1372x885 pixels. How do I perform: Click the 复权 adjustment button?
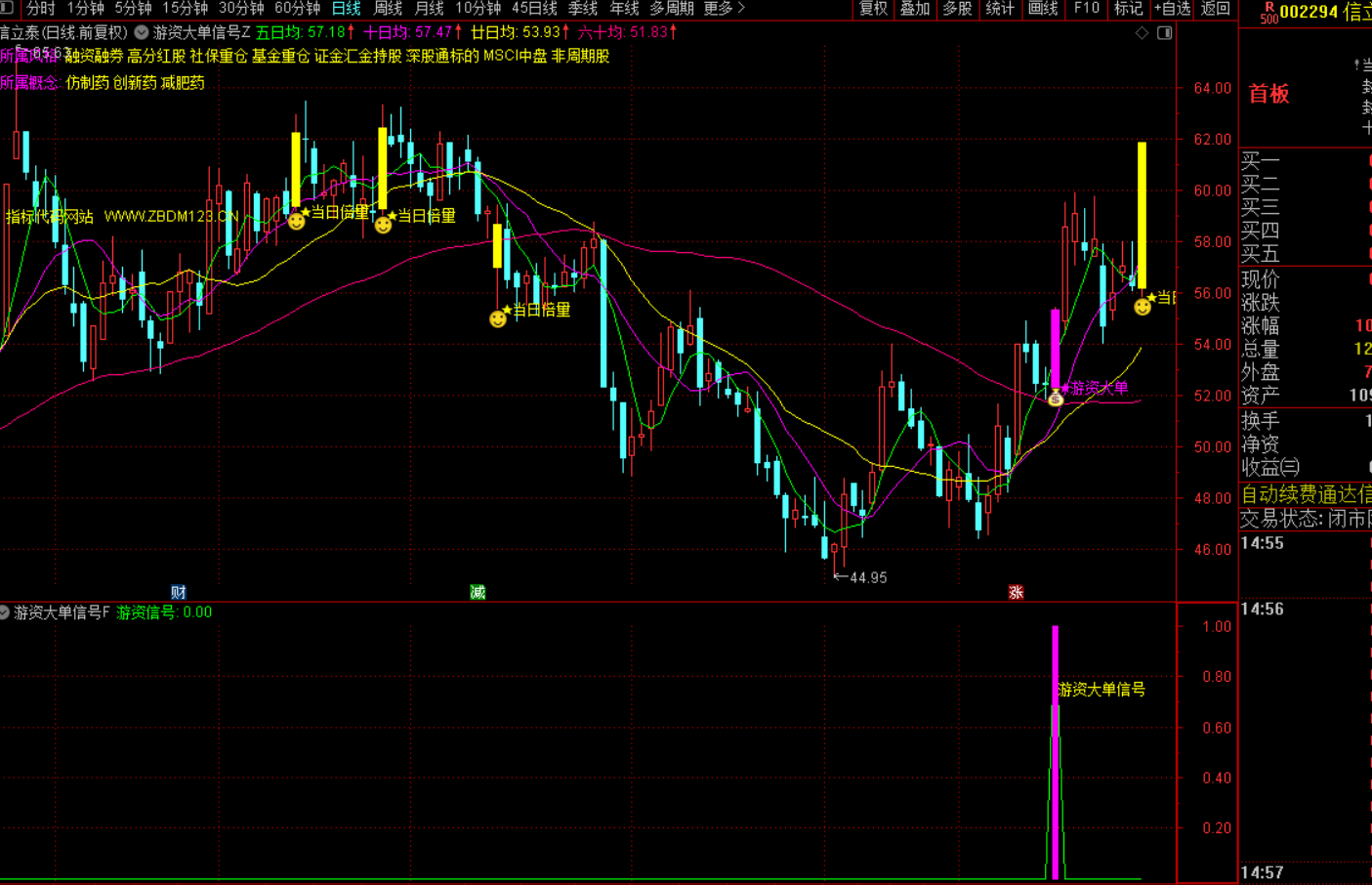(x=873, y=9)
